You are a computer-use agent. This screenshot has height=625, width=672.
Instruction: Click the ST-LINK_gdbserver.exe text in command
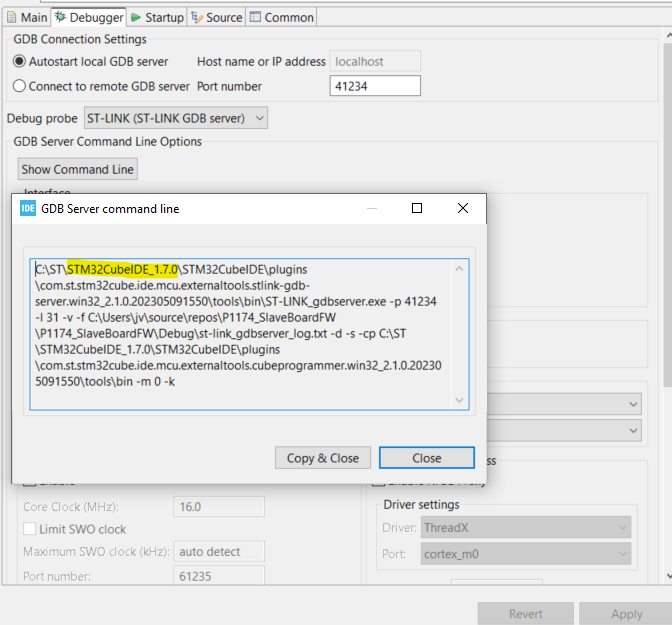(x=326, y=301)
